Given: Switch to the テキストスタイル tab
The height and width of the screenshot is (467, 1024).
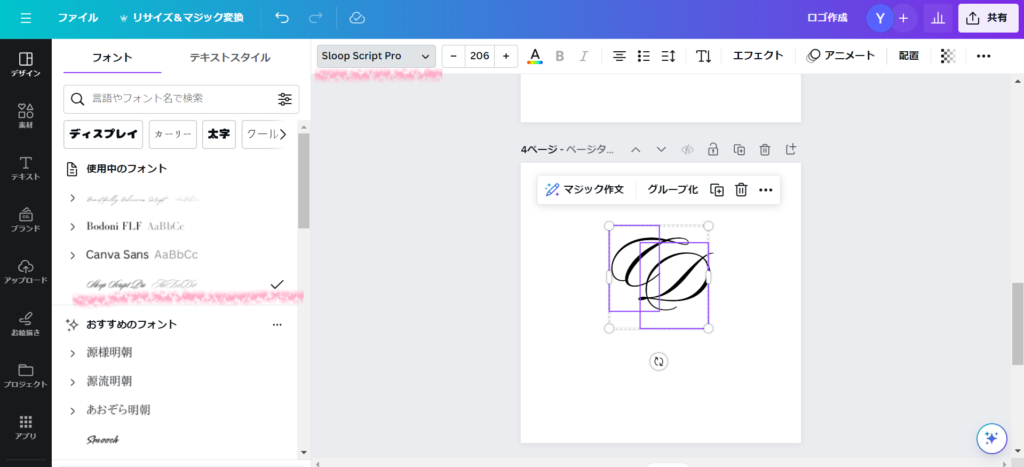Looking at the screenshot, I should tap(230, 57).
